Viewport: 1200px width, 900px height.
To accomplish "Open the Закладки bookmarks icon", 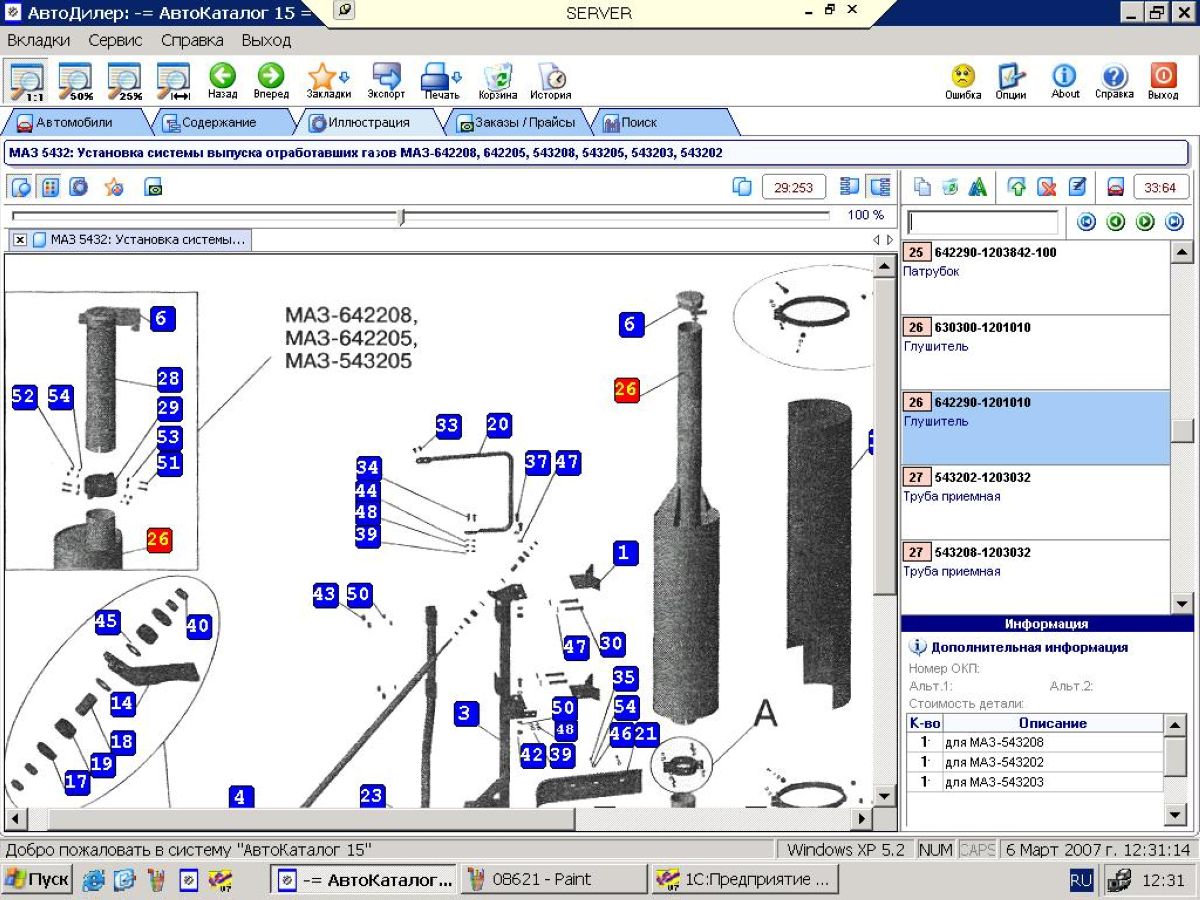I will 323,81.
